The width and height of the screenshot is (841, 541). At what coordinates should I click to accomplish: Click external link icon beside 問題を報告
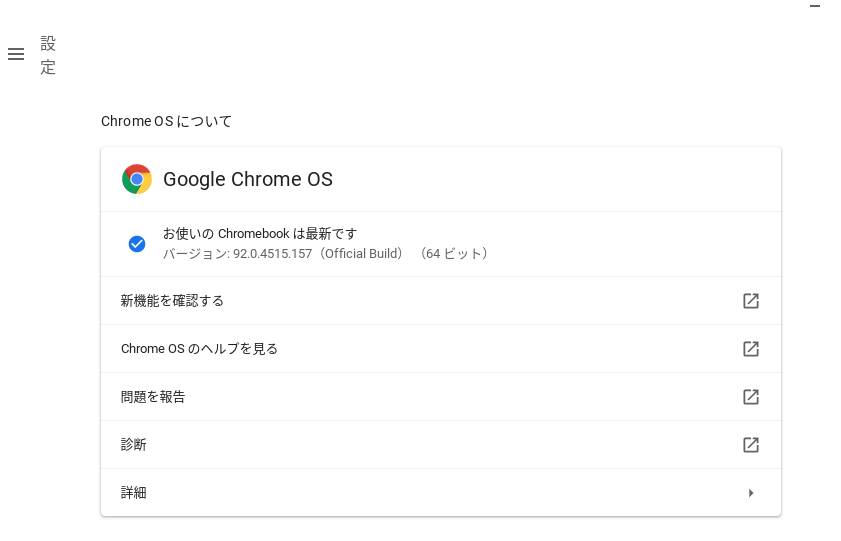click(751, 397)
